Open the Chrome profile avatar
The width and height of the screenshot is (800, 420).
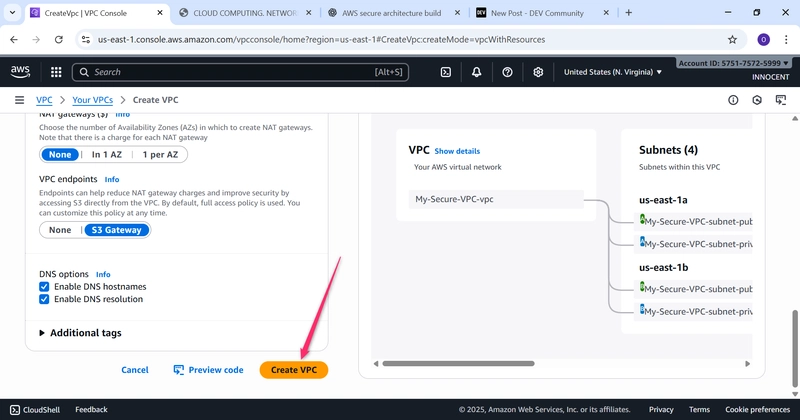click(763, 39)
